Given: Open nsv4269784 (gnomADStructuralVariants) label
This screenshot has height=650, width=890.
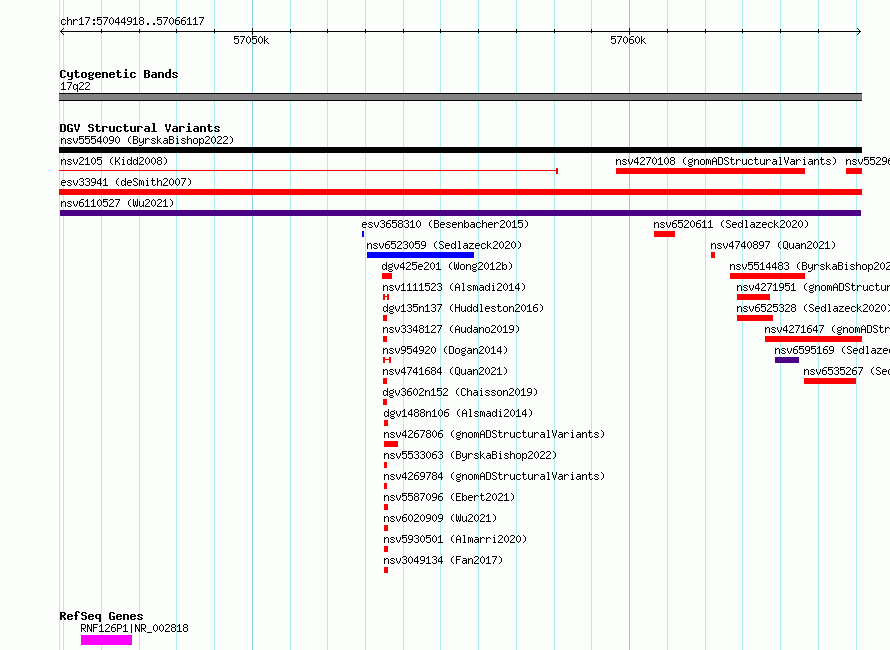Looking at the screenshot, I should (494, 476).
